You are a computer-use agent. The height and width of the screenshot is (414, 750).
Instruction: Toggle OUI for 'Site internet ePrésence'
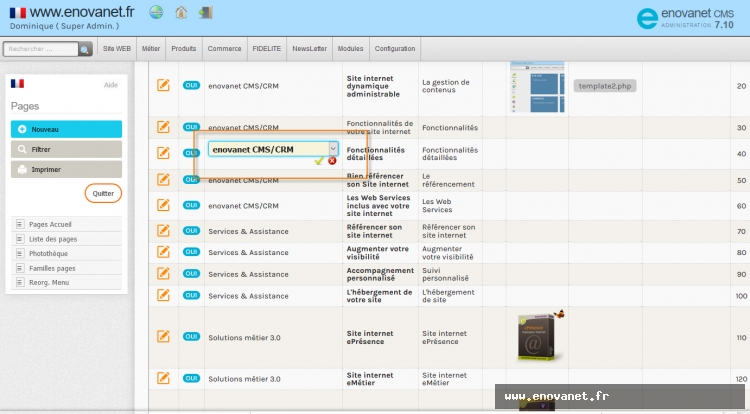tap(191, 337)
